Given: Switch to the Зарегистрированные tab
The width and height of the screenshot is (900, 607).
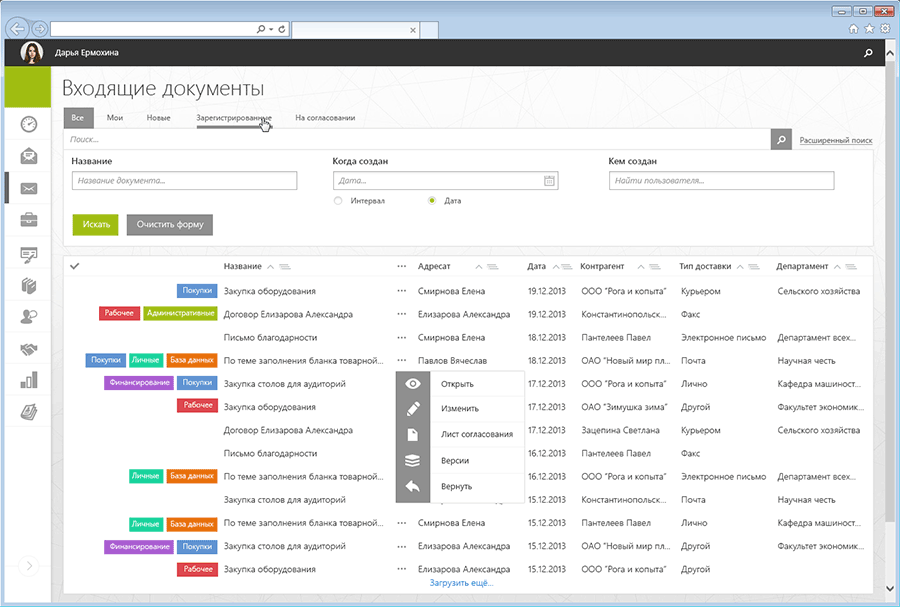Looking at the screenshot, I should [x=233, y=118].
